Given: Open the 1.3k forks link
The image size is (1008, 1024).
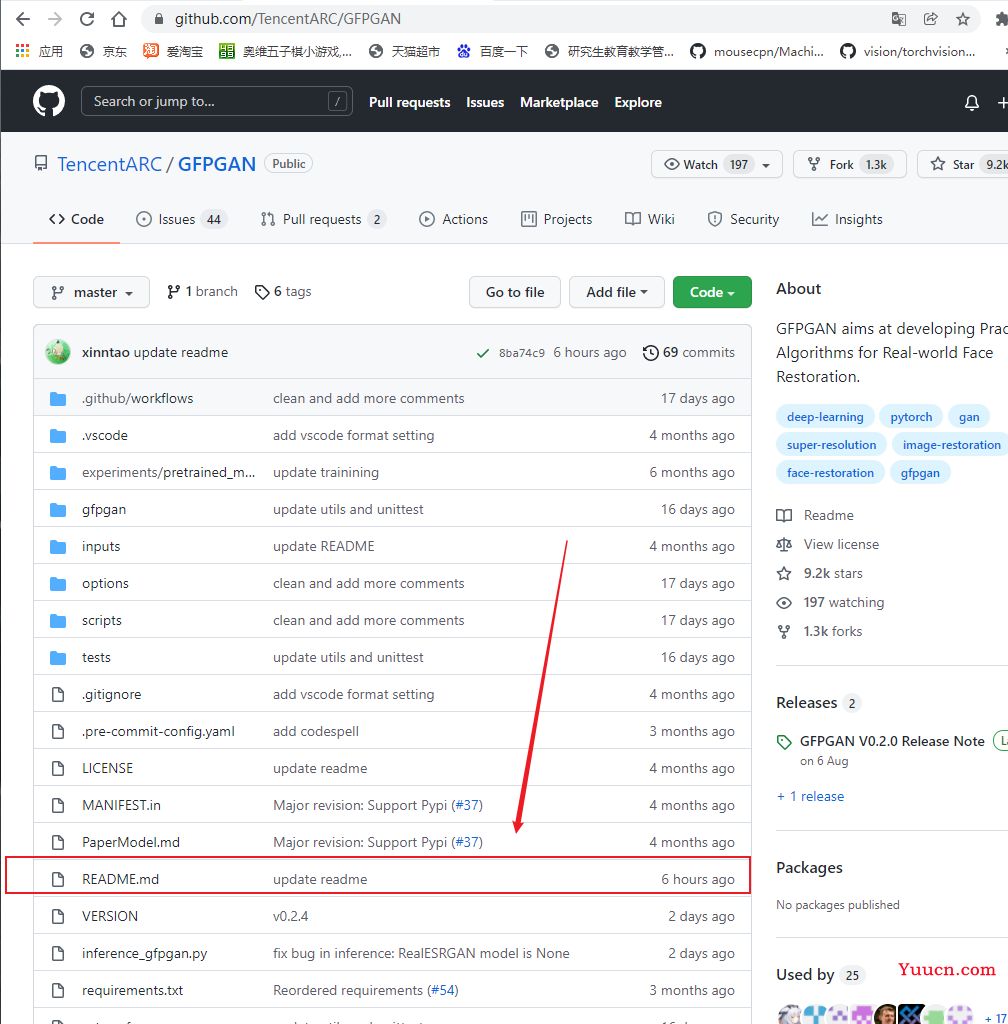Looking at the screenshot, I should tap(832, 632).
